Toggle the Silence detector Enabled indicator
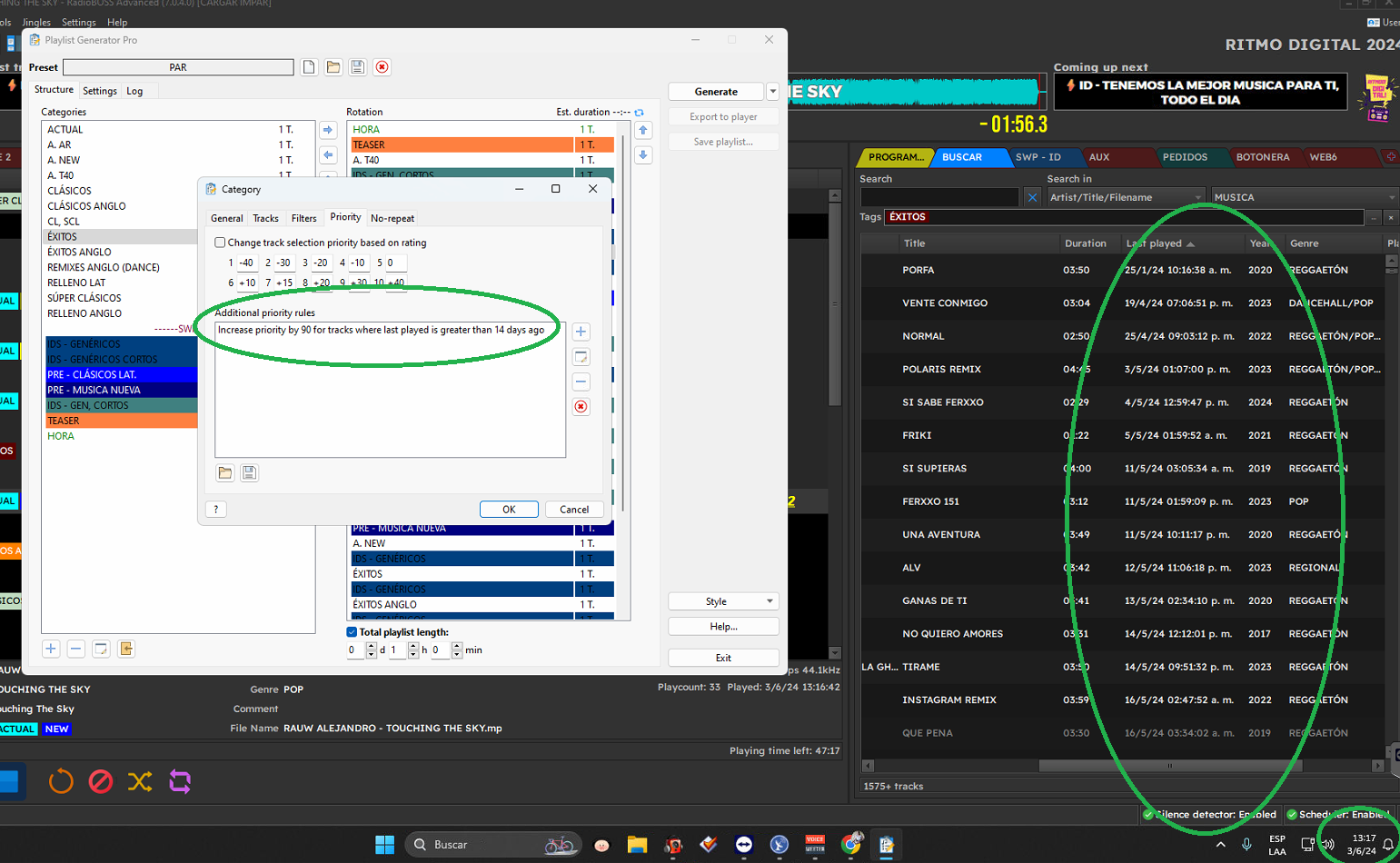Screen dimensions: 1400x863 [x=1209, y=815]
